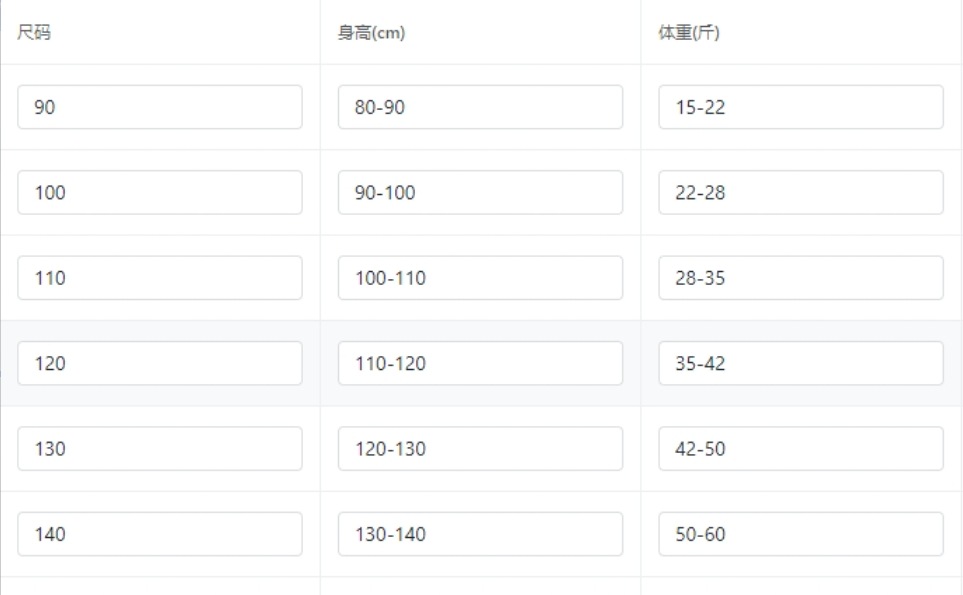The image size is (963, 595).
Task: Edit the height input 90-100
Action: click(x=480, y=192)
